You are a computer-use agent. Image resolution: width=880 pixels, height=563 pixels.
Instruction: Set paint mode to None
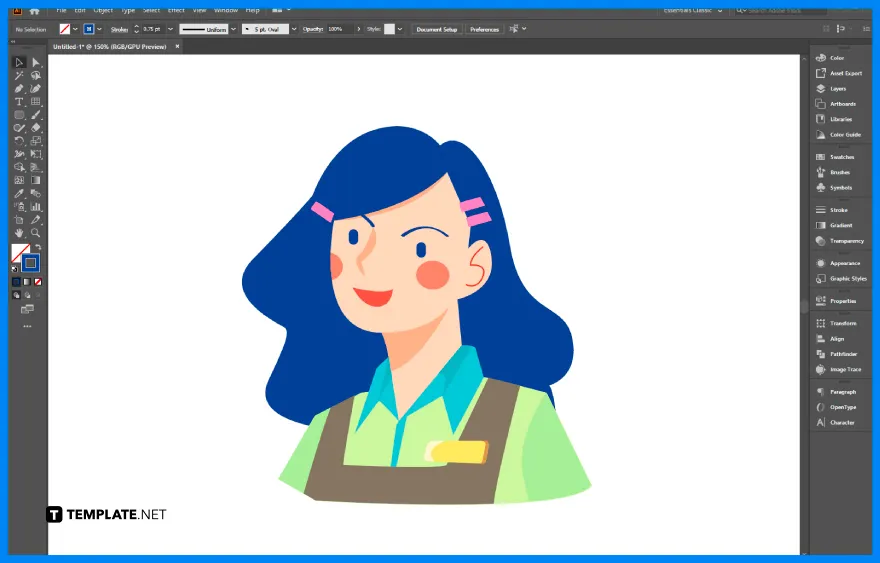(38, 282)
